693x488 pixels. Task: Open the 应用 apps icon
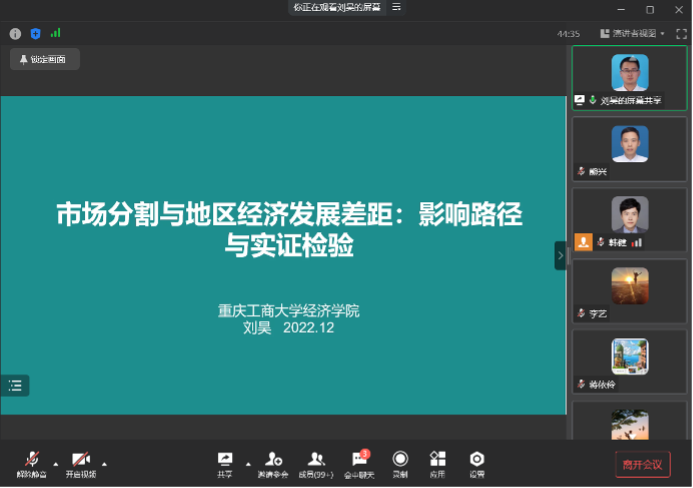pos(437,463)
